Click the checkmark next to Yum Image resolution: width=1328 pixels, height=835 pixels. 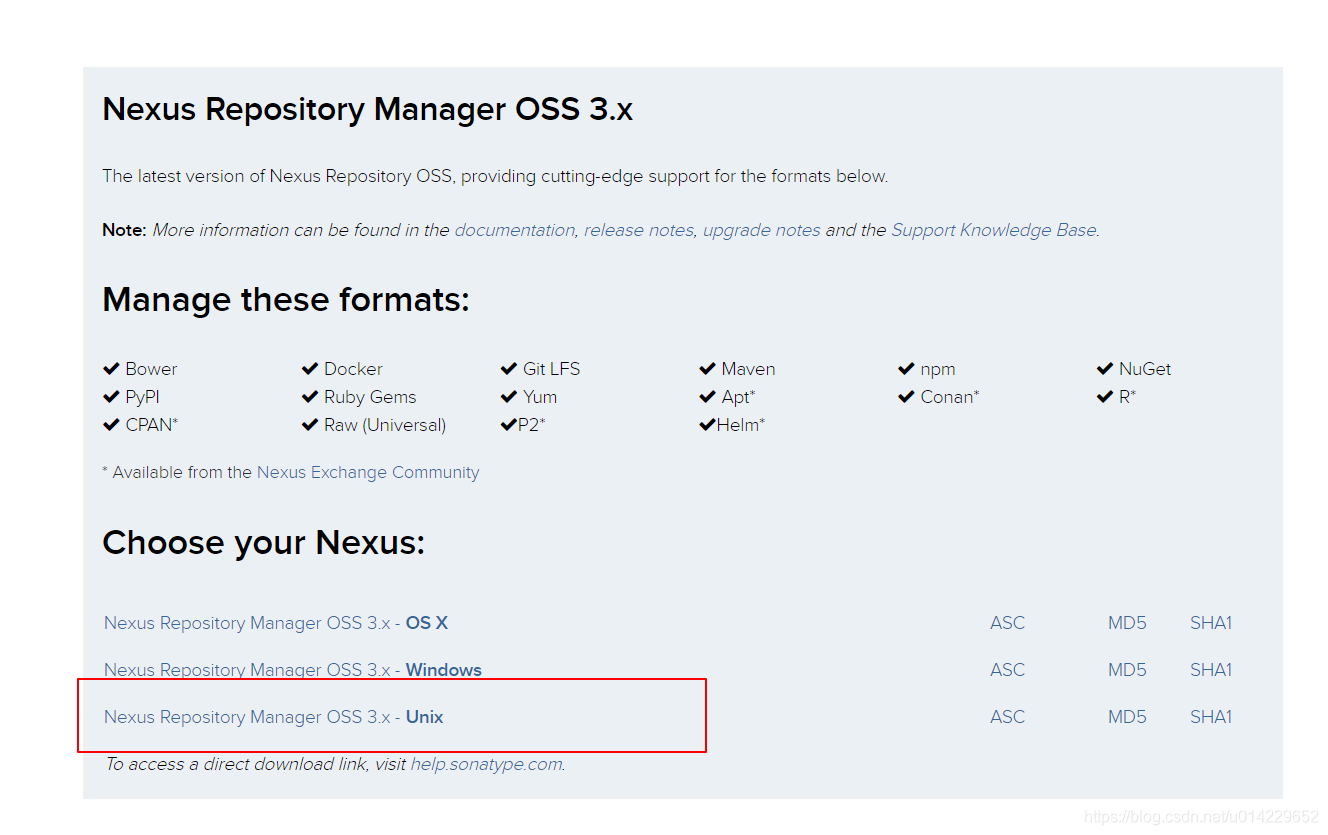click(x=509, y=397)
